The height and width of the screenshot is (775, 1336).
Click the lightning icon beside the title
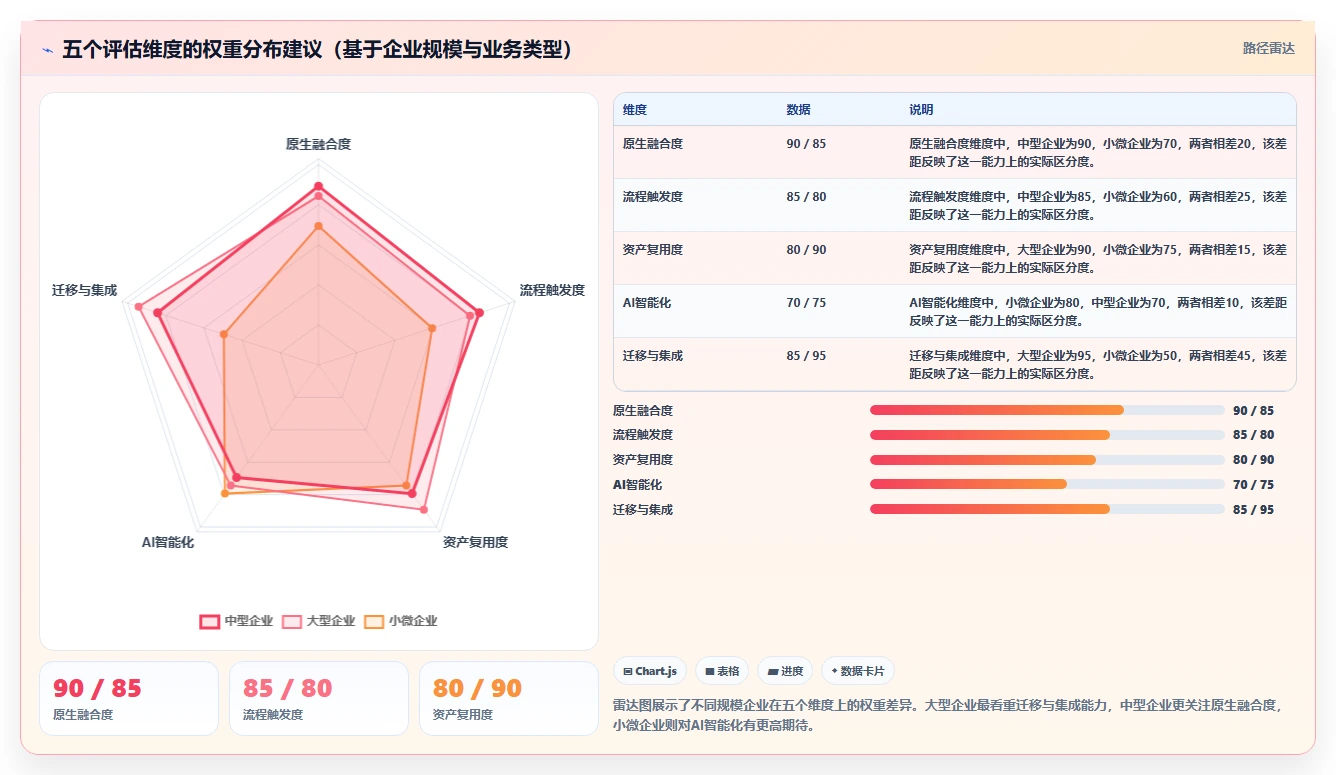tap(47, 50)
